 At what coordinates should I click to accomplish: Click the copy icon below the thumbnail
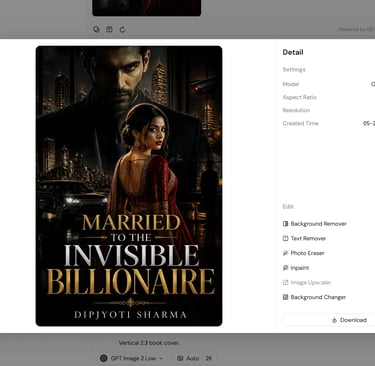point(96,29)
